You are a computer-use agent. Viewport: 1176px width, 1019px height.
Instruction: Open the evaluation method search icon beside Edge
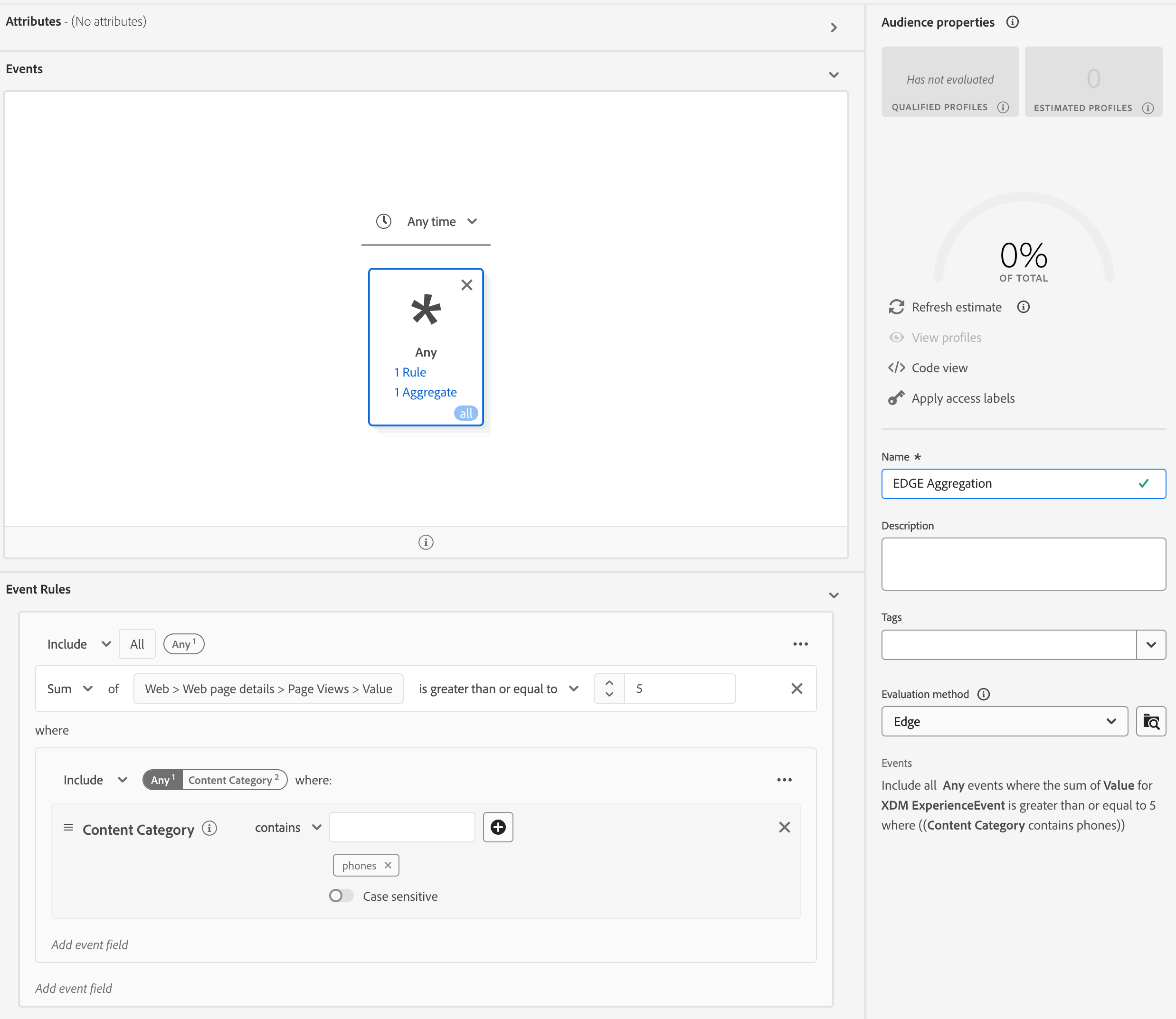[x=1152, y=721]
